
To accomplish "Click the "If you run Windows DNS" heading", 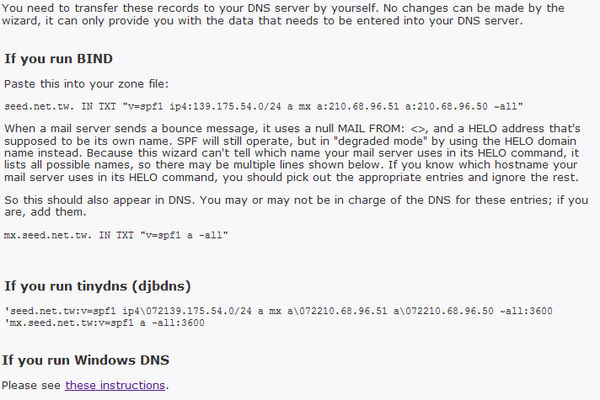I will click(x=86, y=360).
